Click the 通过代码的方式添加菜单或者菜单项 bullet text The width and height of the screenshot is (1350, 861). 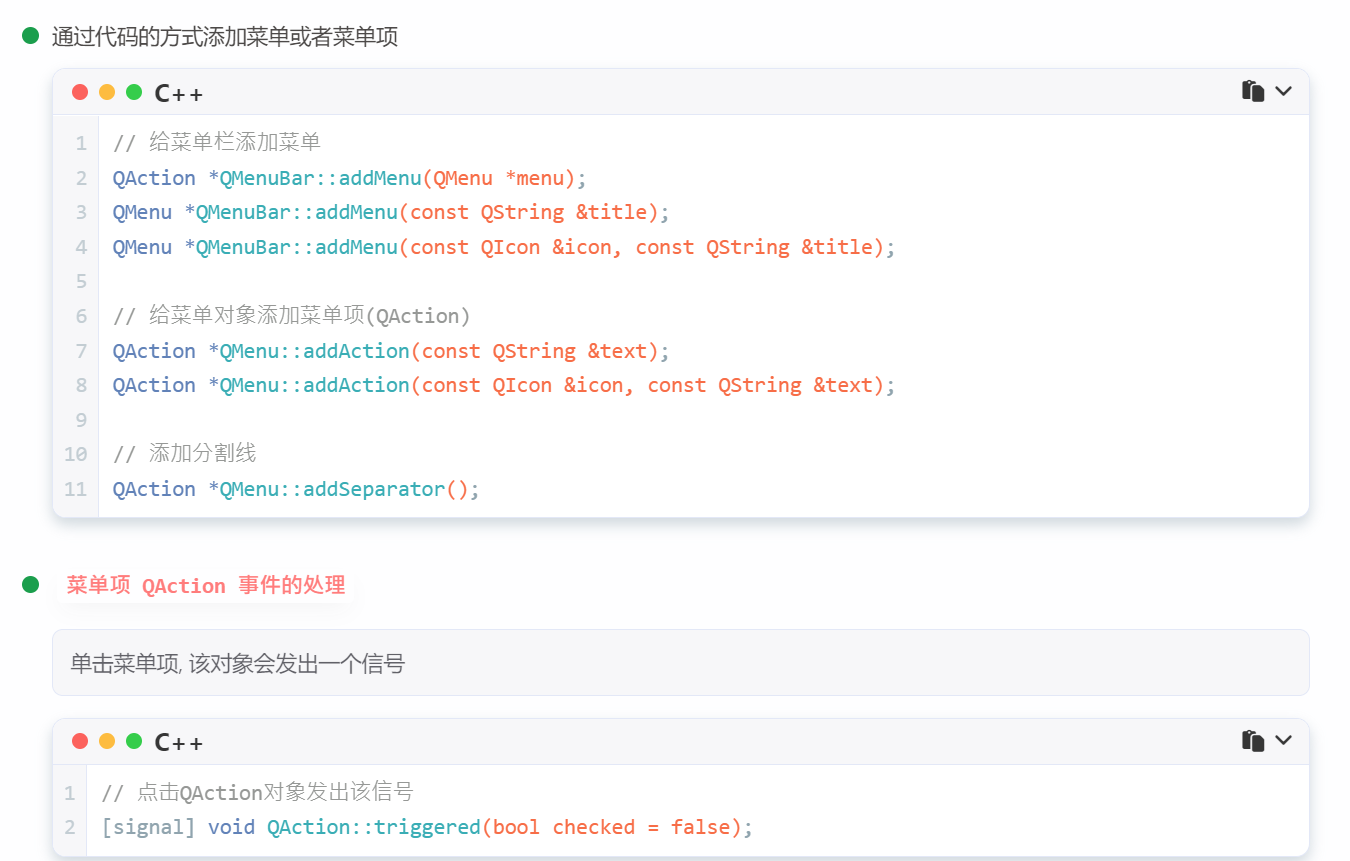(x=225, y=37)
